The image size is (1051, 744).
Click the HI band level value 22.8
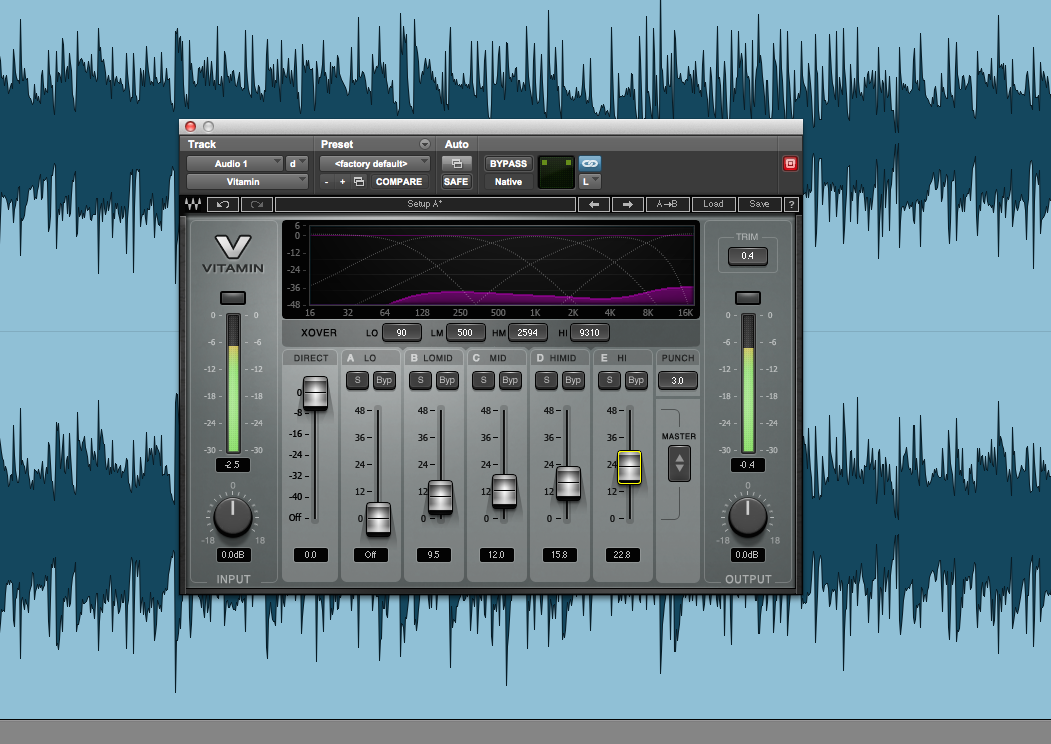pyautogui.click(x=622, y=555)
